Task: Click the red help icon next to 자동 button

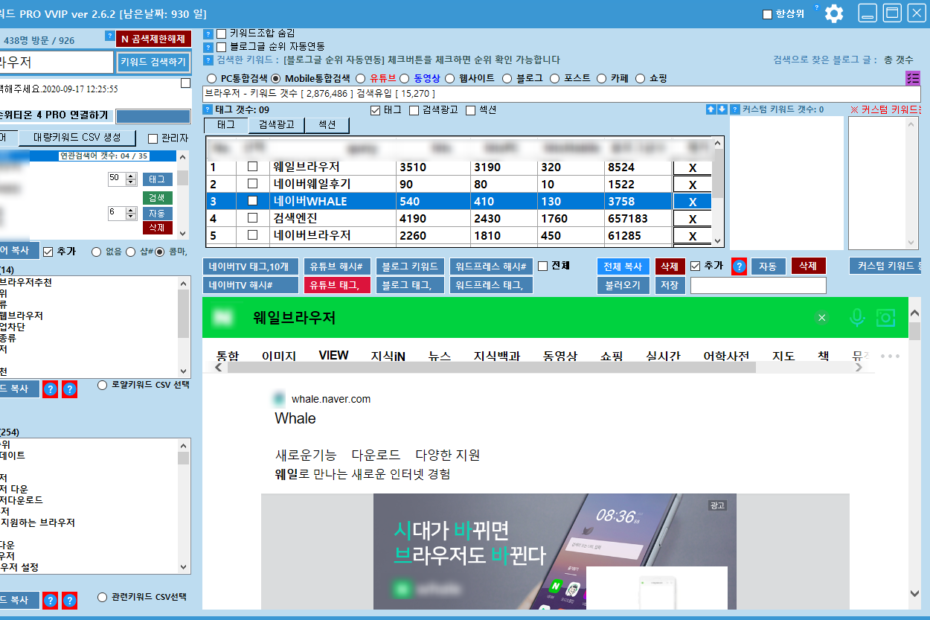Action: pos(739,266)
